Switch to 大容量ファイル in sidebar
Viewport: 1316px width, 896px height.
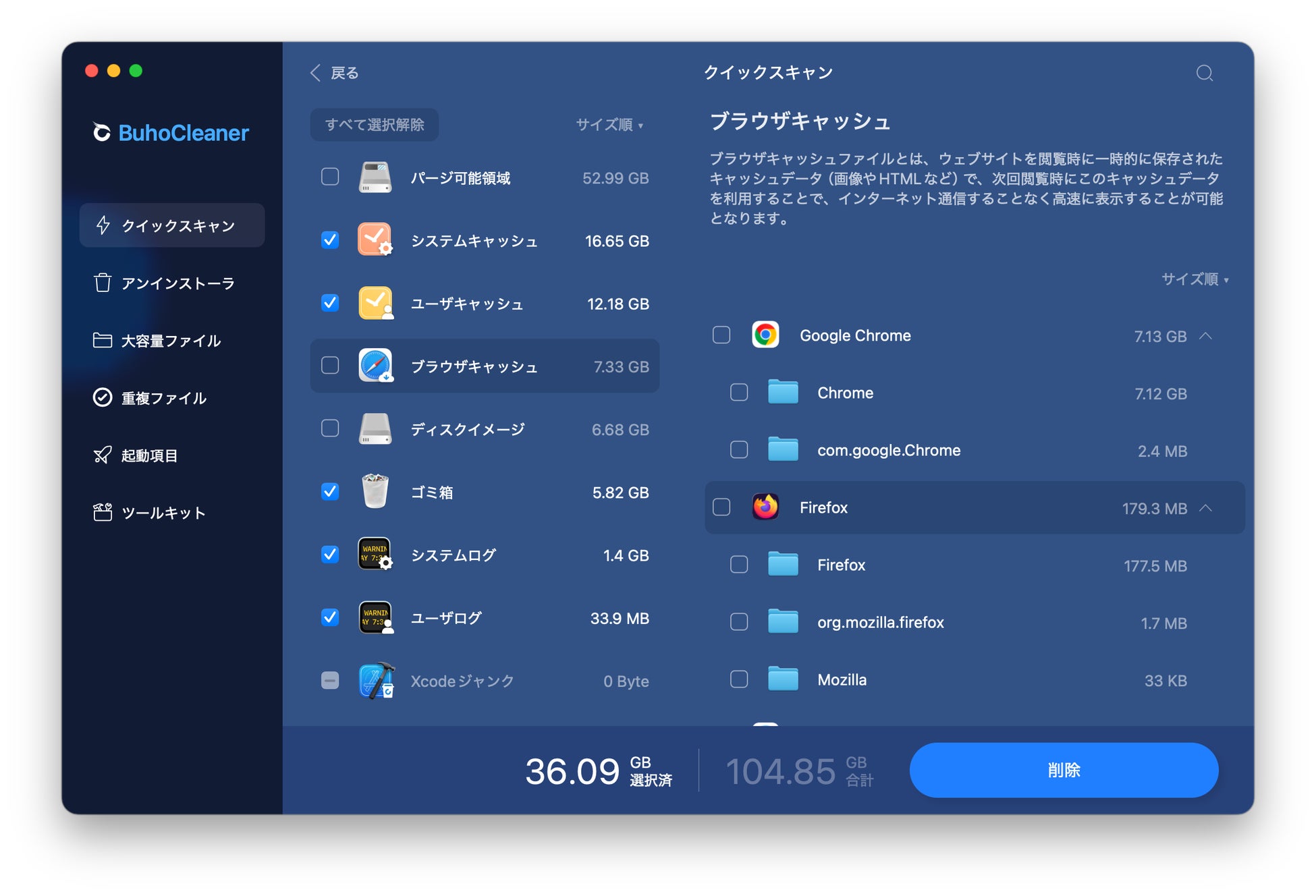170,341
